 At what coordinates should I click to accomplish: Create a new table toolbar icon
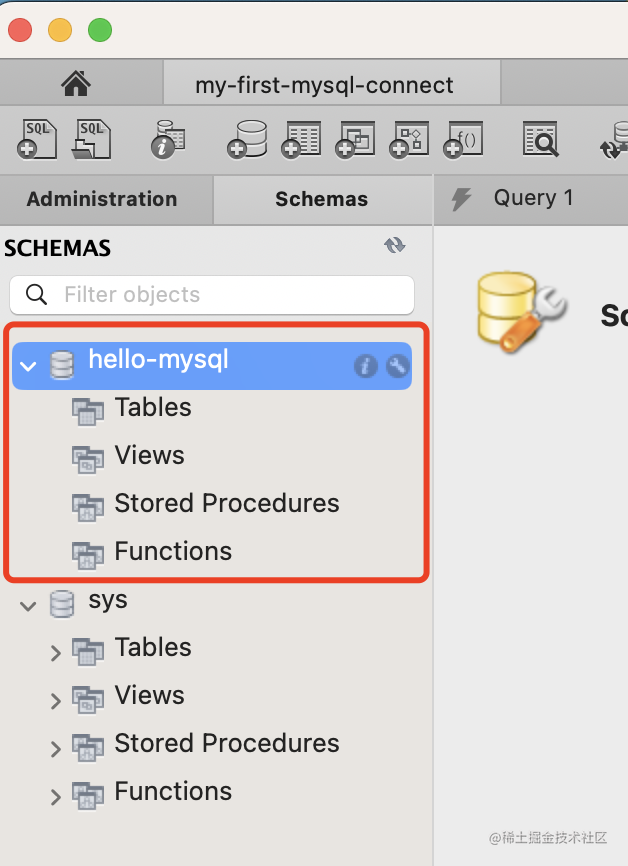click(x=300, y=139)
